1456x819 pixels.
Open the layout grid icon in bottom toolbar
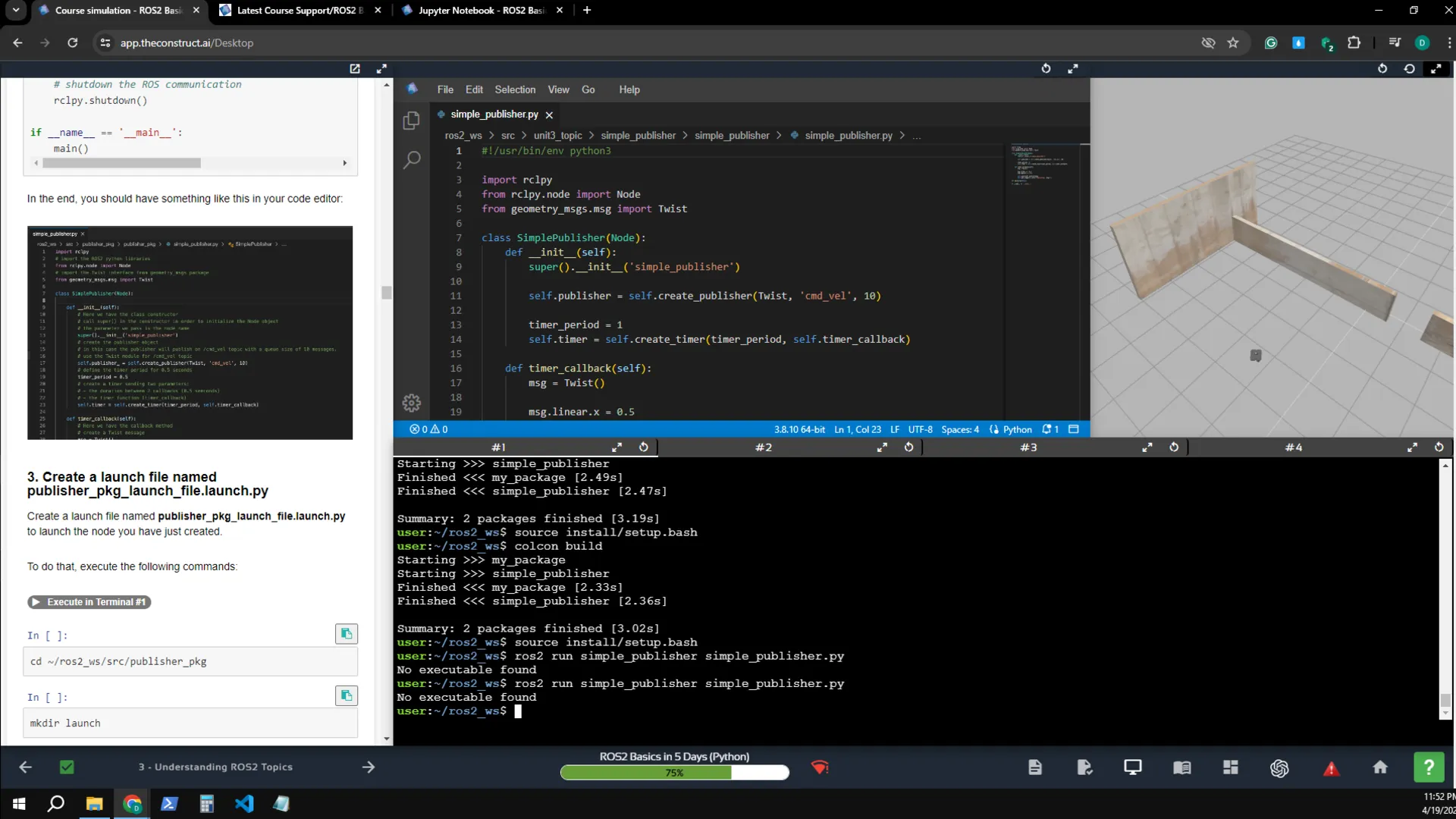1231,767
